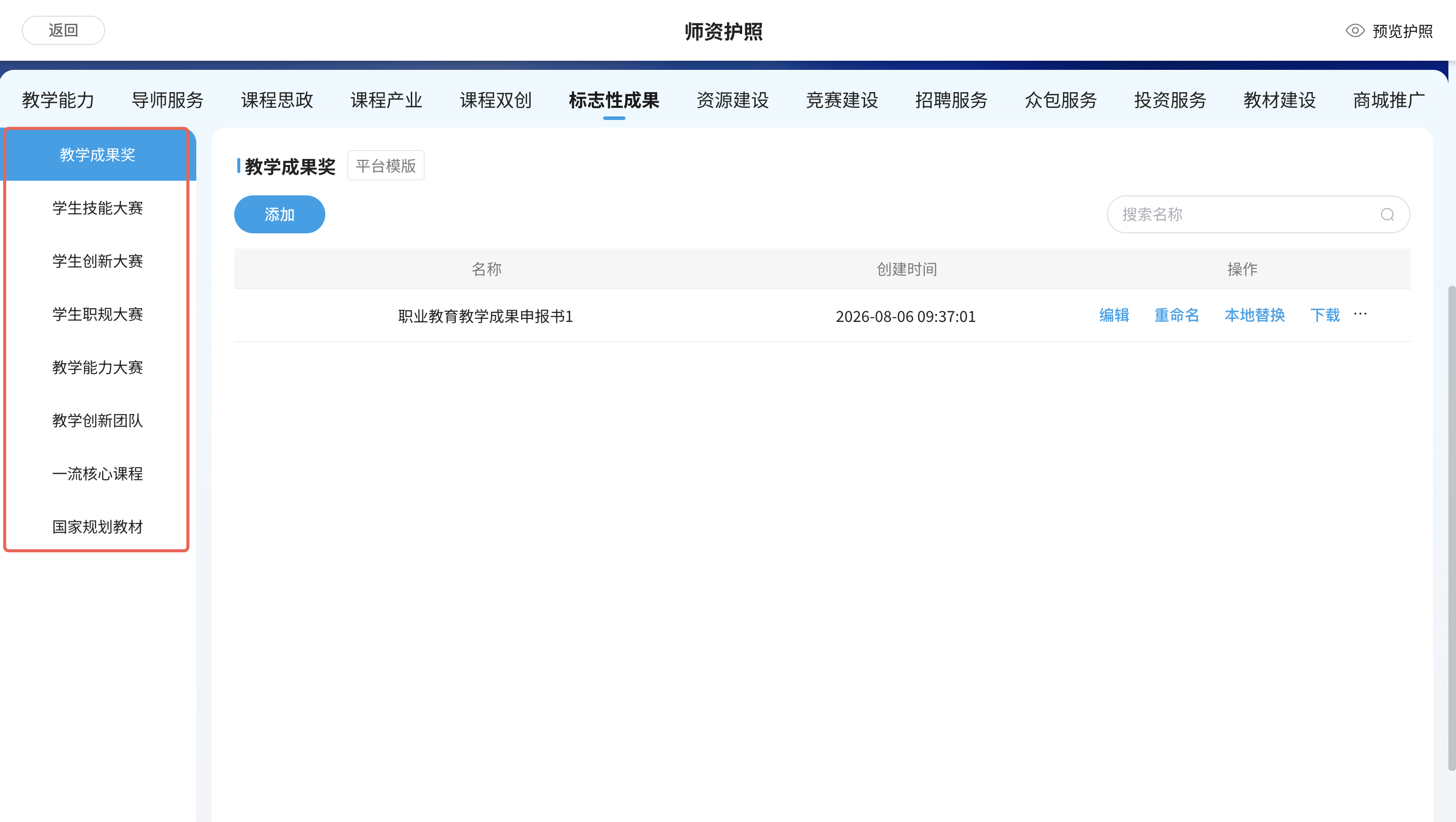The width and height of the screenshot is (1456, 822).
Task: Select 国家规划教材 in the sidebar
Action: coord(98,526)
